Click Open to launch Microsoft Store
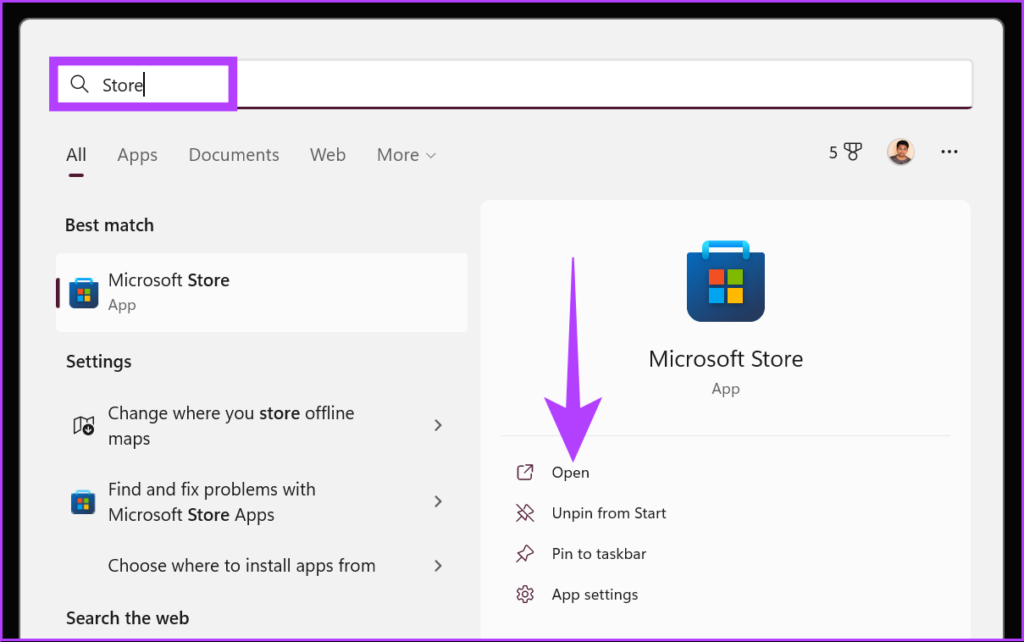This screenshot has width=1024, height=642. (570, 472)
